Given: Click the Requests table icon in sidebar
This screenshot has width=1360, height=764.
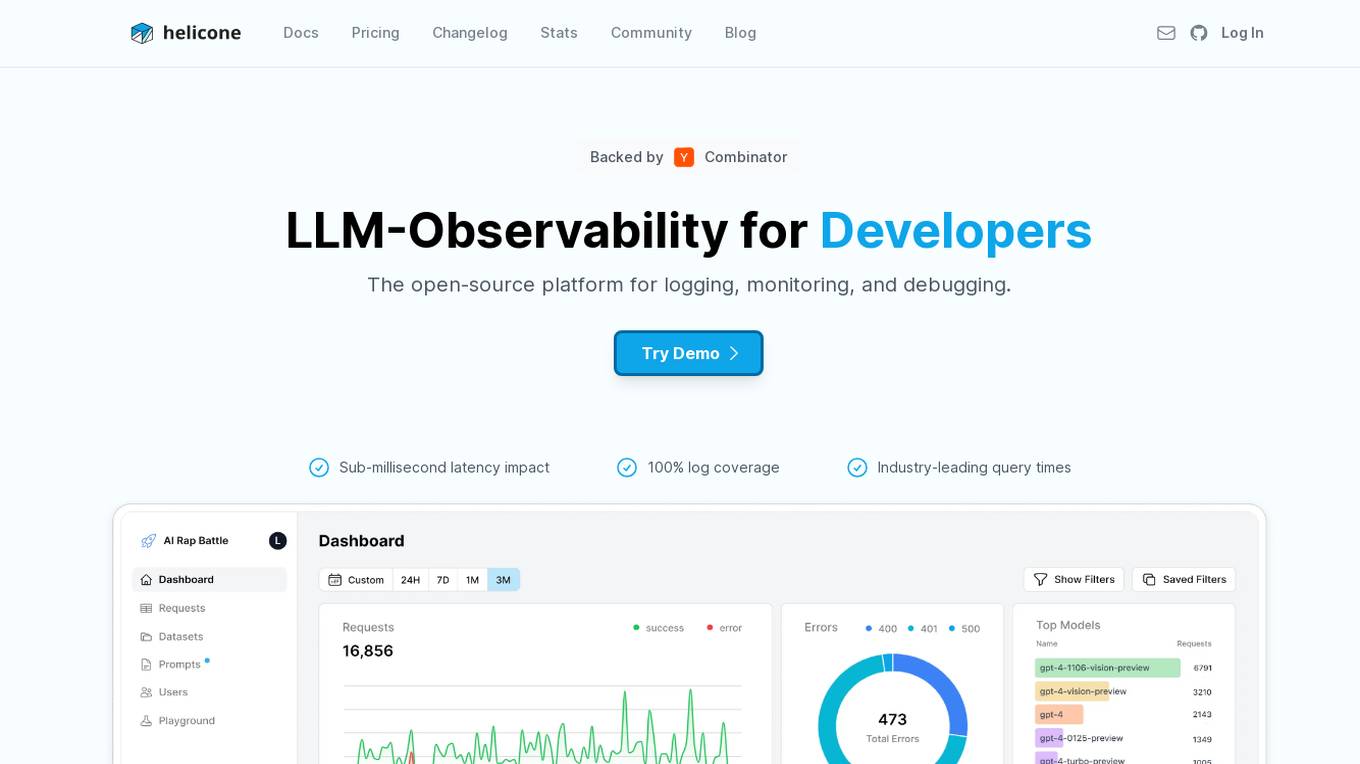Looking at the screenshot, I should (146, 608).
